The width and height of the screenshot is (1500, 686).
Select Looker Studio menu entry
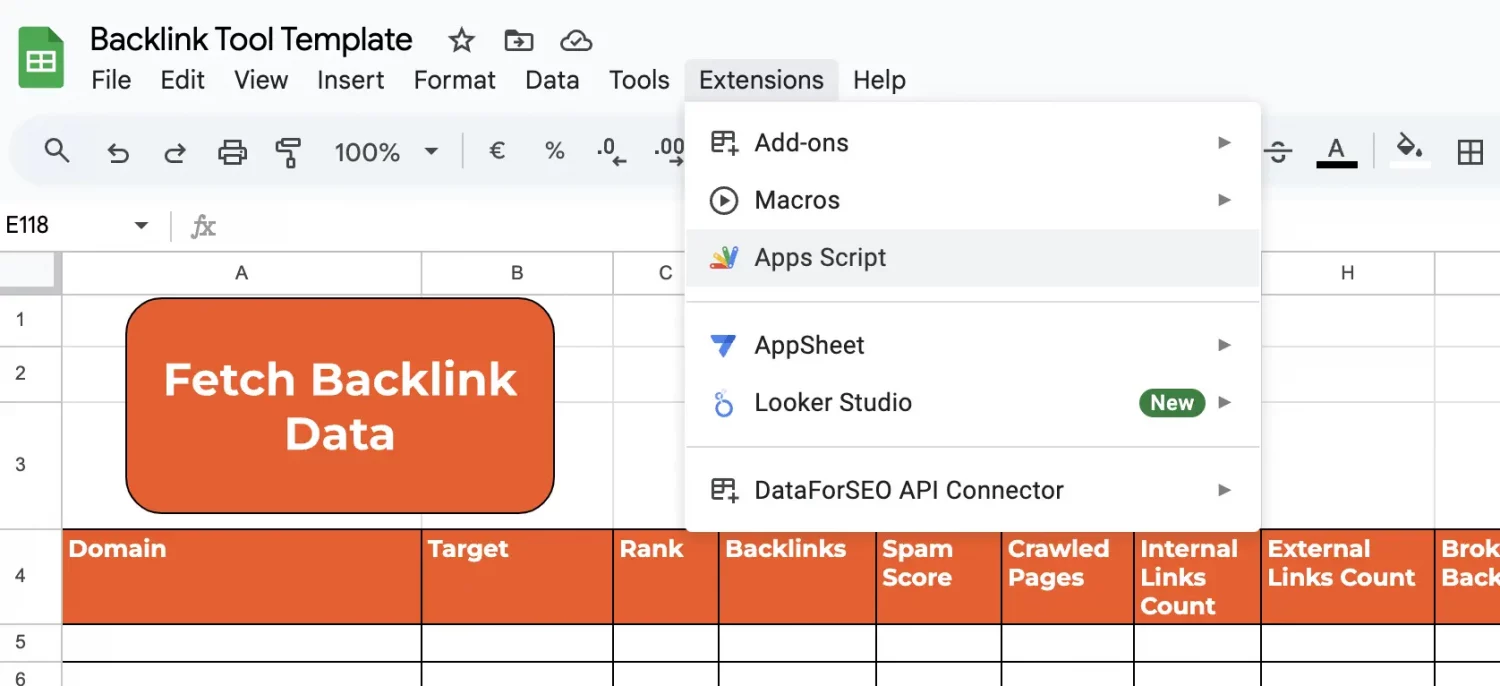[x=972, y=403]
